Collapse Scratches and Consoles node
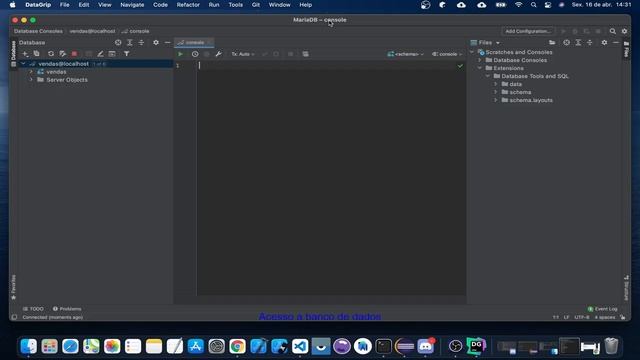The width and height of the screenshot is (640, 360). pyautogui.click(x=472, y=52)
